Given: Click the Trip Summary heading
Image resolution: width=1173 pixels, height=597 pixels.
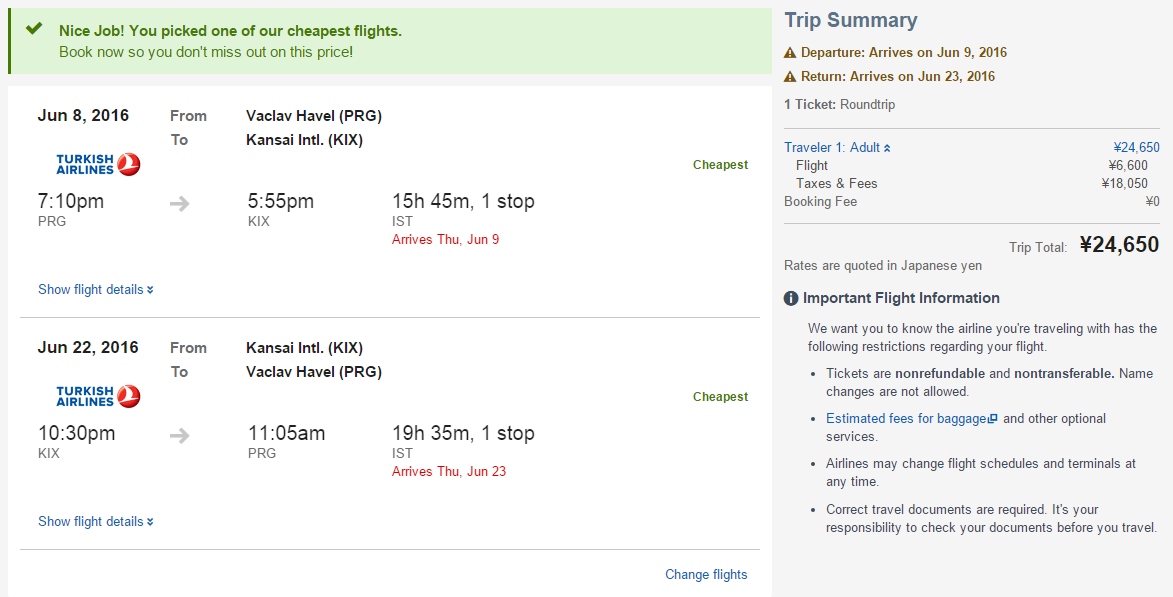Looking at the screenshot, I should tap(851, 20).
